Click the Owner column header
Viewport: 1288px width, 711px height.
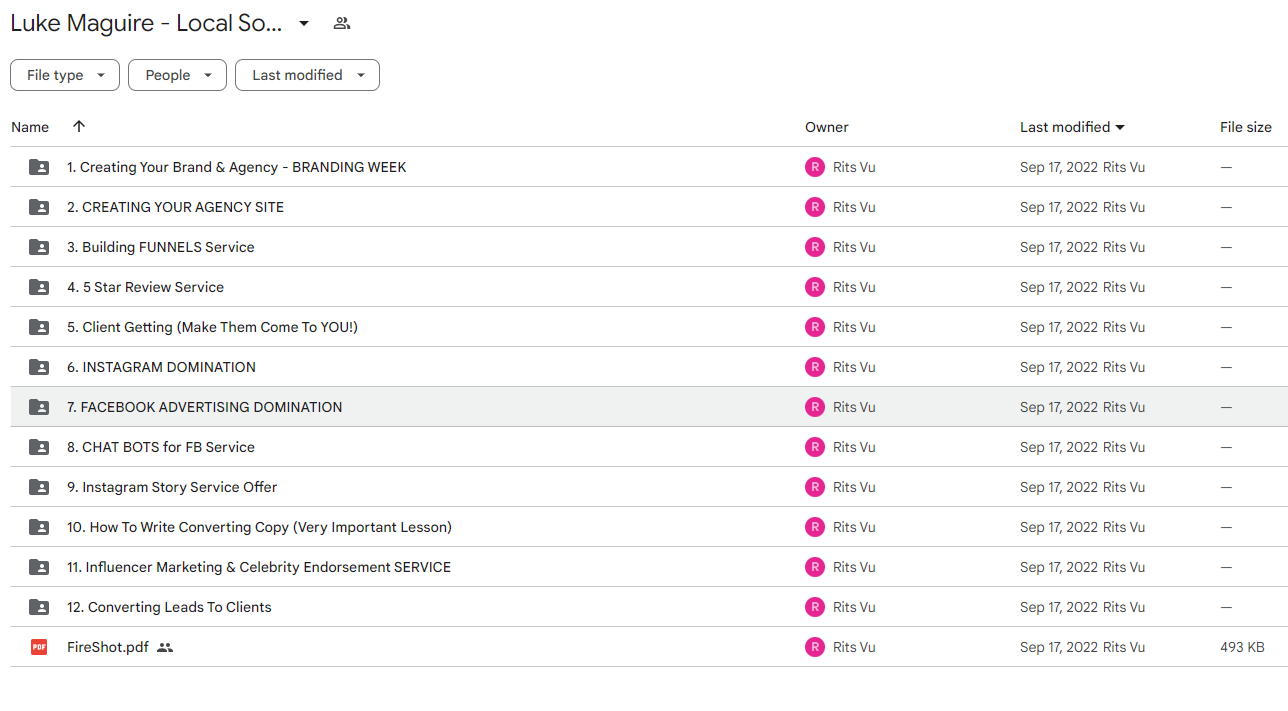827,127
